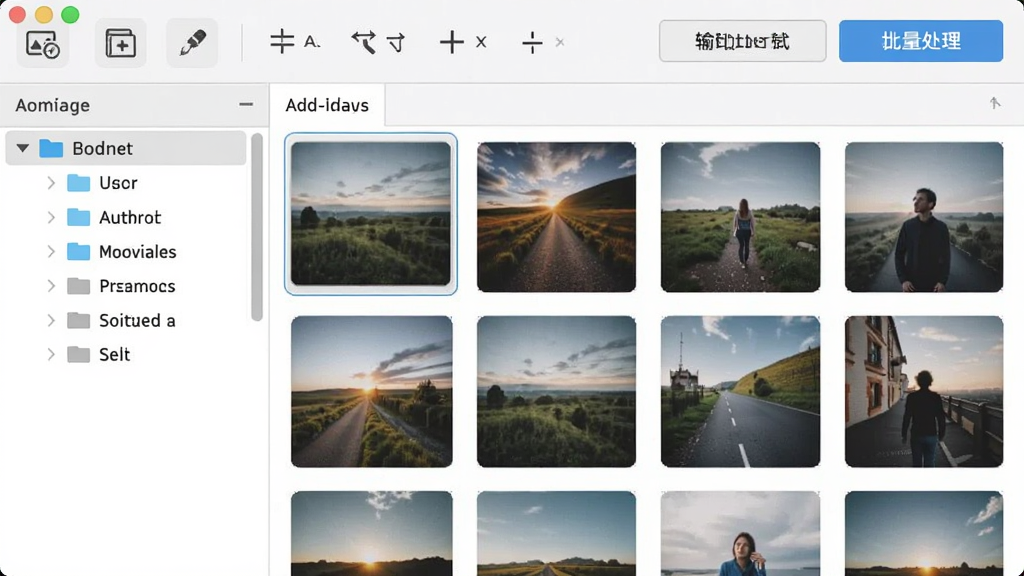Click the large plus toolbar icon
Screen dimensions: 1024x576
[451, 42]
